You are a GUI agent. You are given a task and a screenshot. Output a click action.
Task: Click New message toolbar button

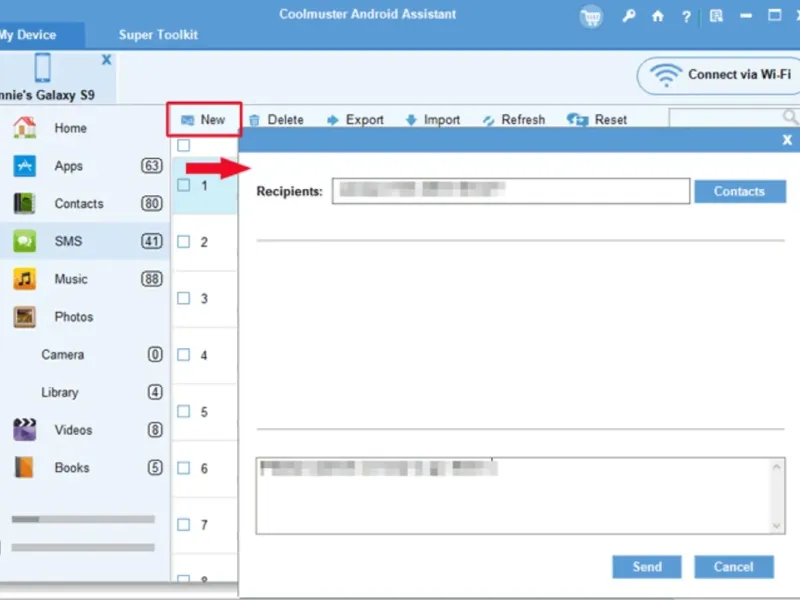point(204,119)
